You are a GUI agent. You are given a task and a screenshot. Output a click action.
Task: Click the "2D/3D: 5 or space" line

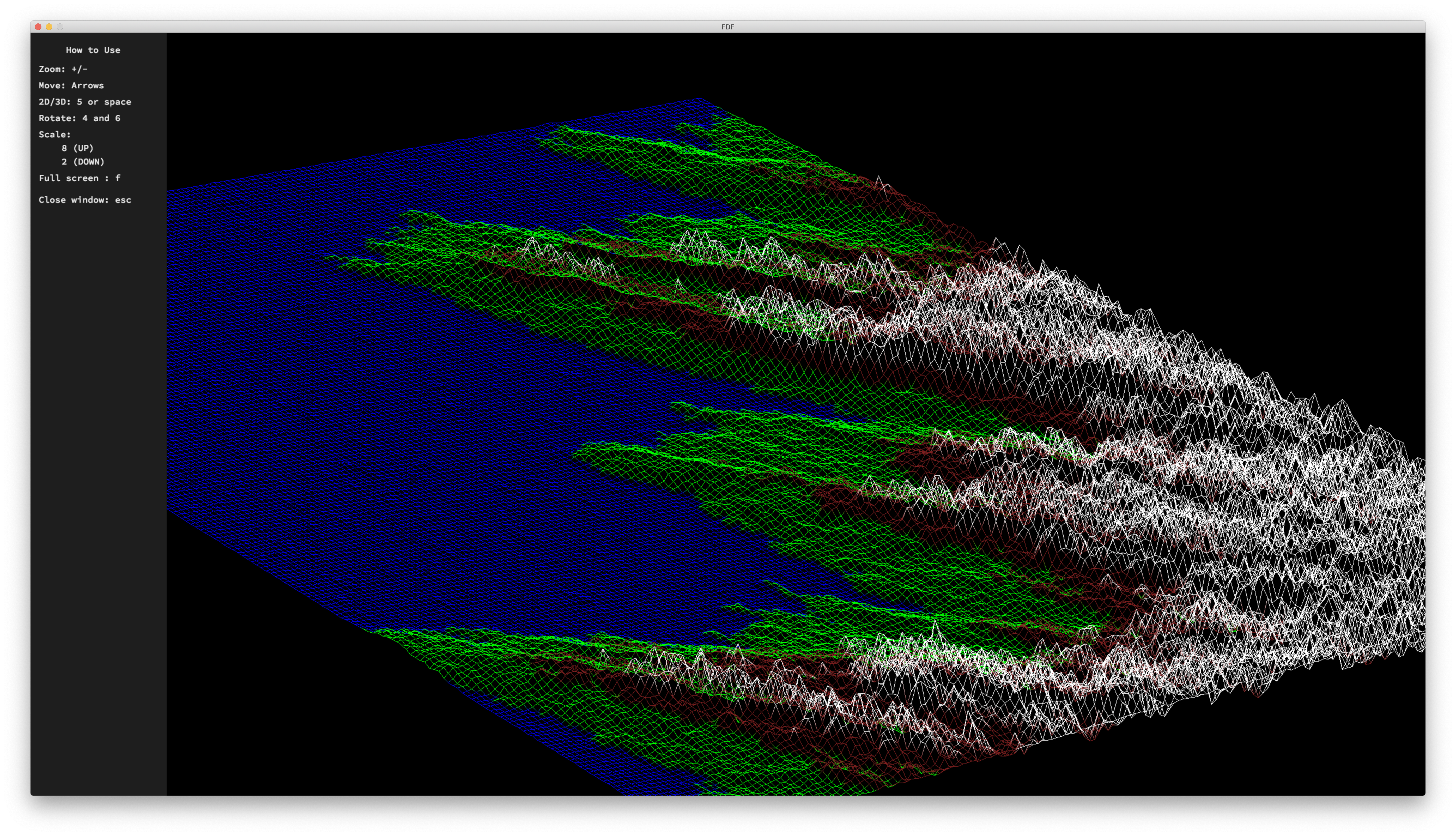coord(85,102)
